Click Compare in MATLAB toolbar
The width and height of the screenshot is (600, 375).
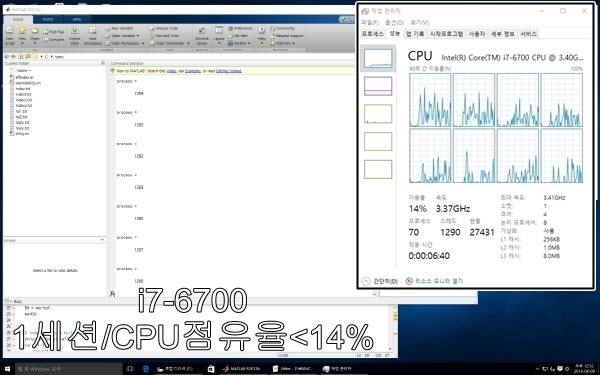pyautogui.click(x=54, y=39)
